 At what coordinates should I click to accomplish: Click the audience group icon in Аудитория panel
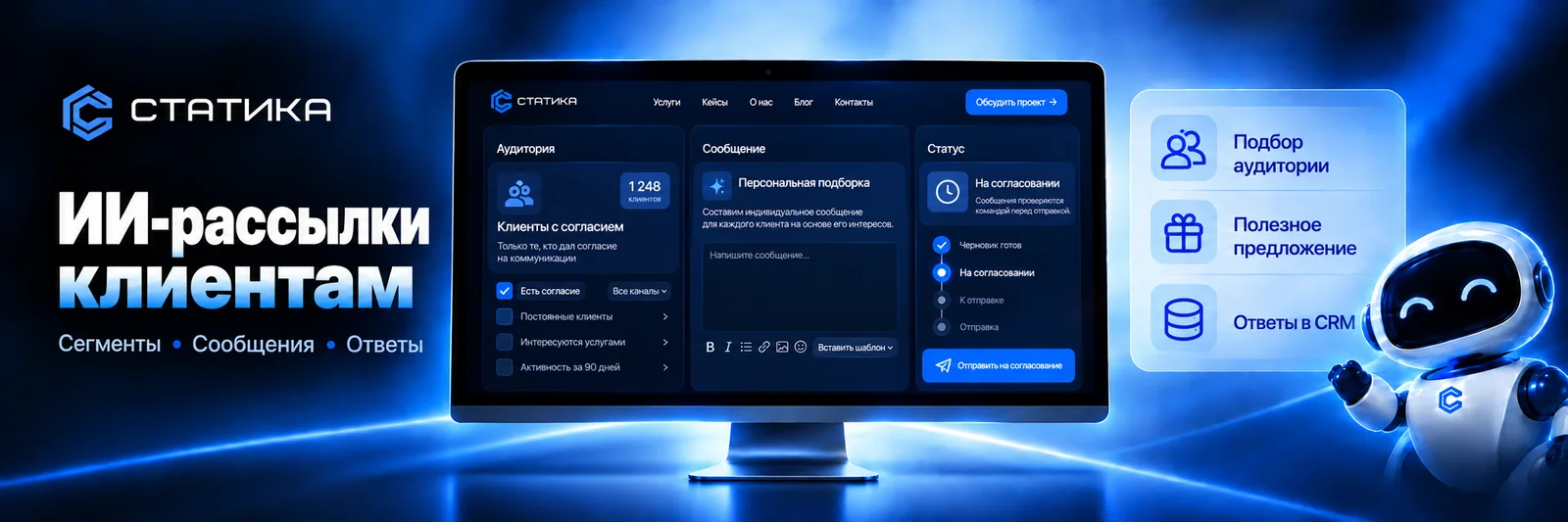(x=519, y=193)
